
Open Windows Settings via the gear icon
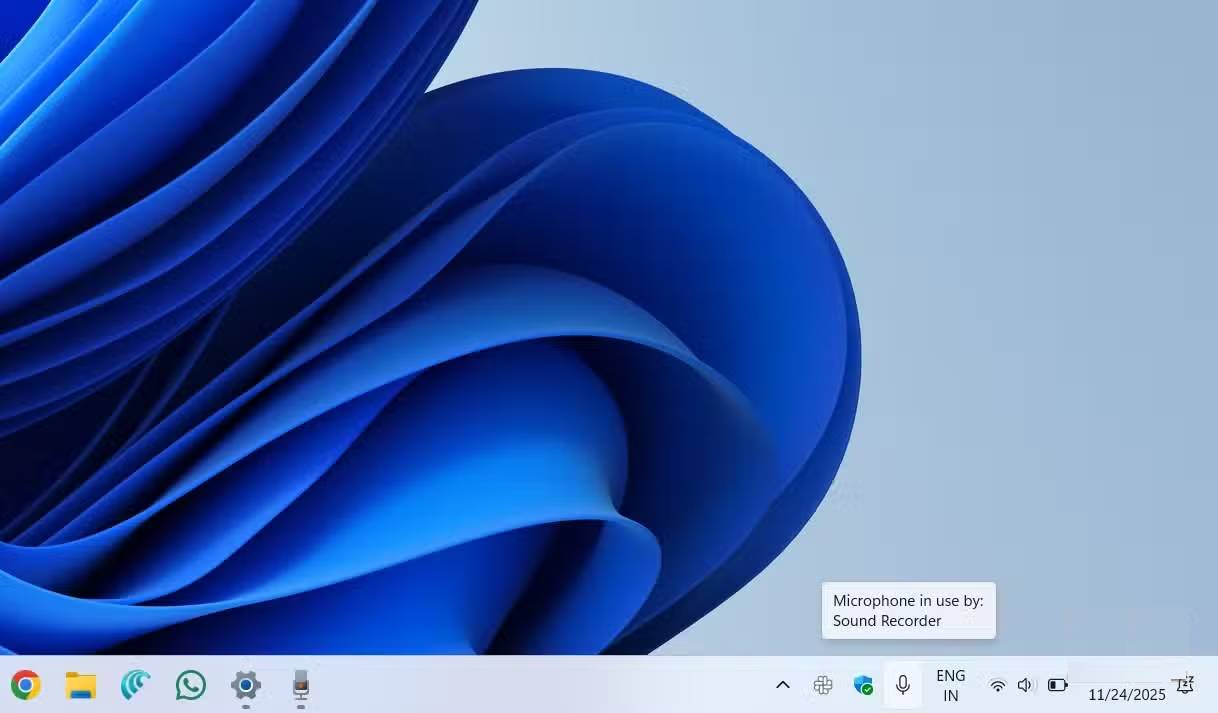245,686
